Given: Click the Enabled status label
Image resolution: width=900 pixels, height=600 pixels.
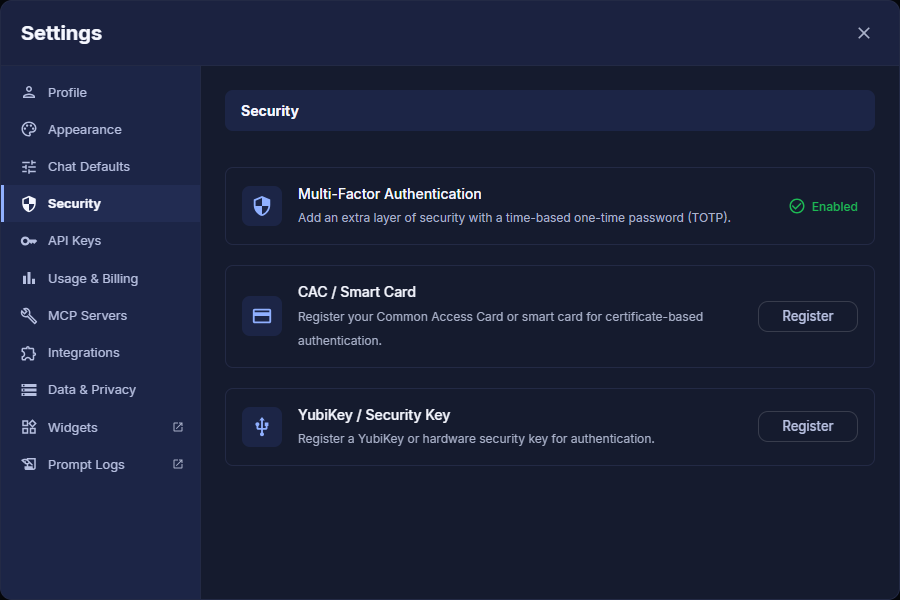Looking at the screenshot, I should [835, 206].
